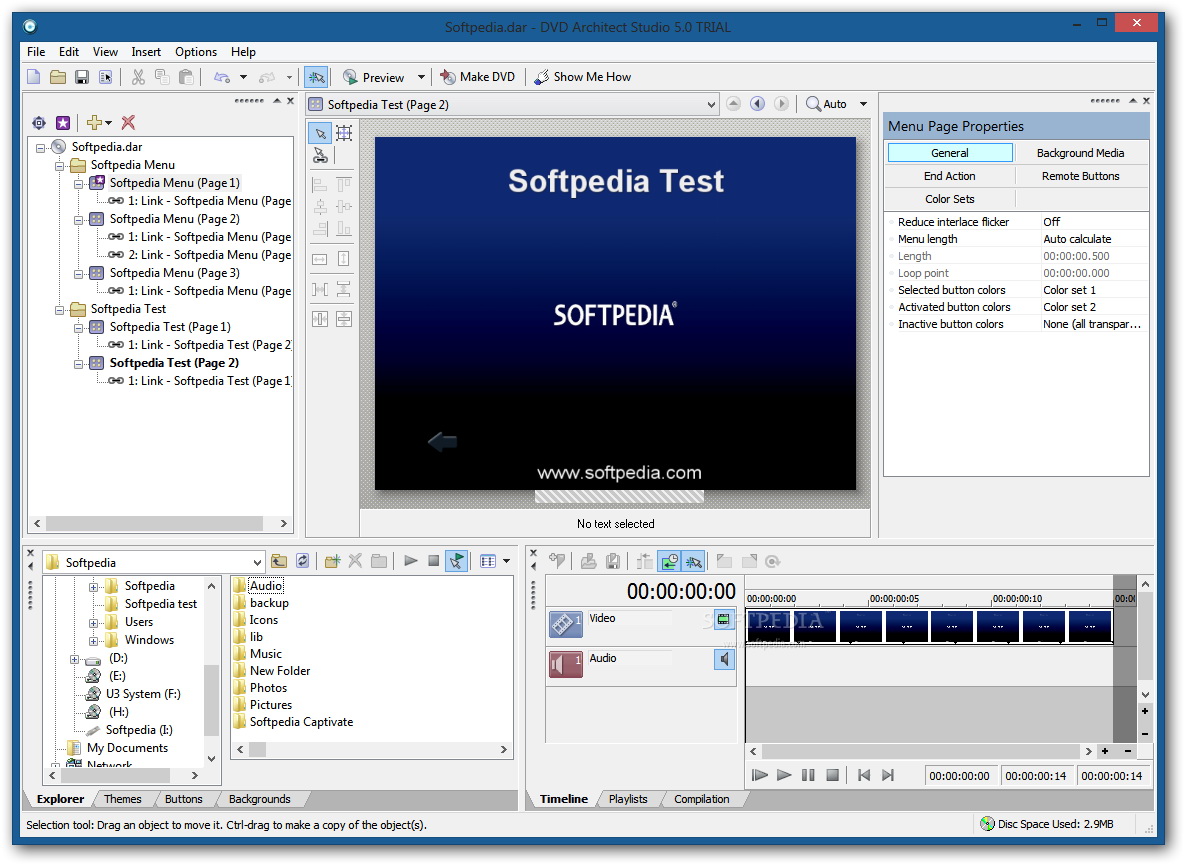Open the Softpedia Test (Page 2) page dropdown

coord(711,104)
